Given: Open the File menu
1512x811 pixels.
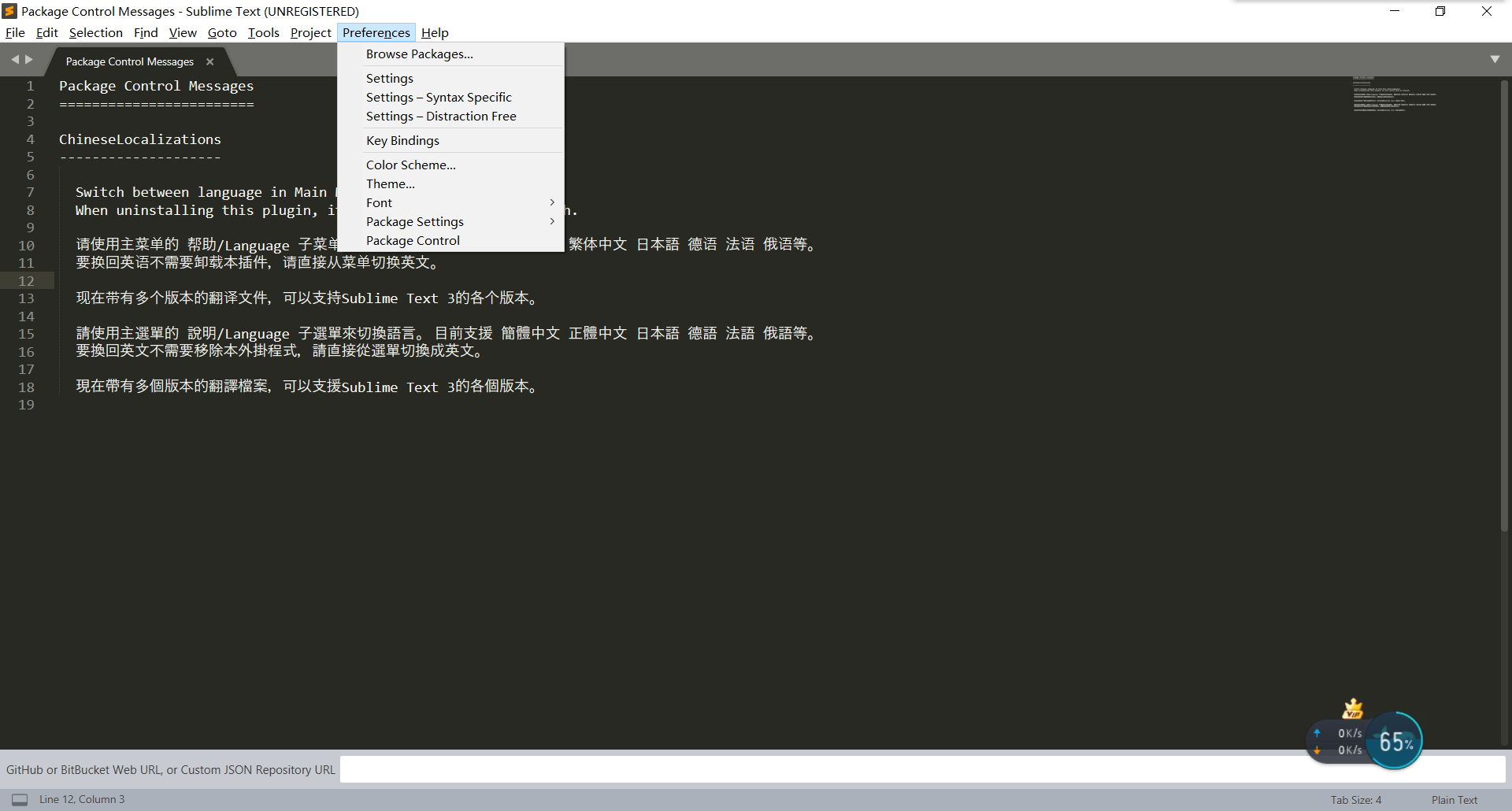Looking at the screenshot, I should tap(15, 32).
